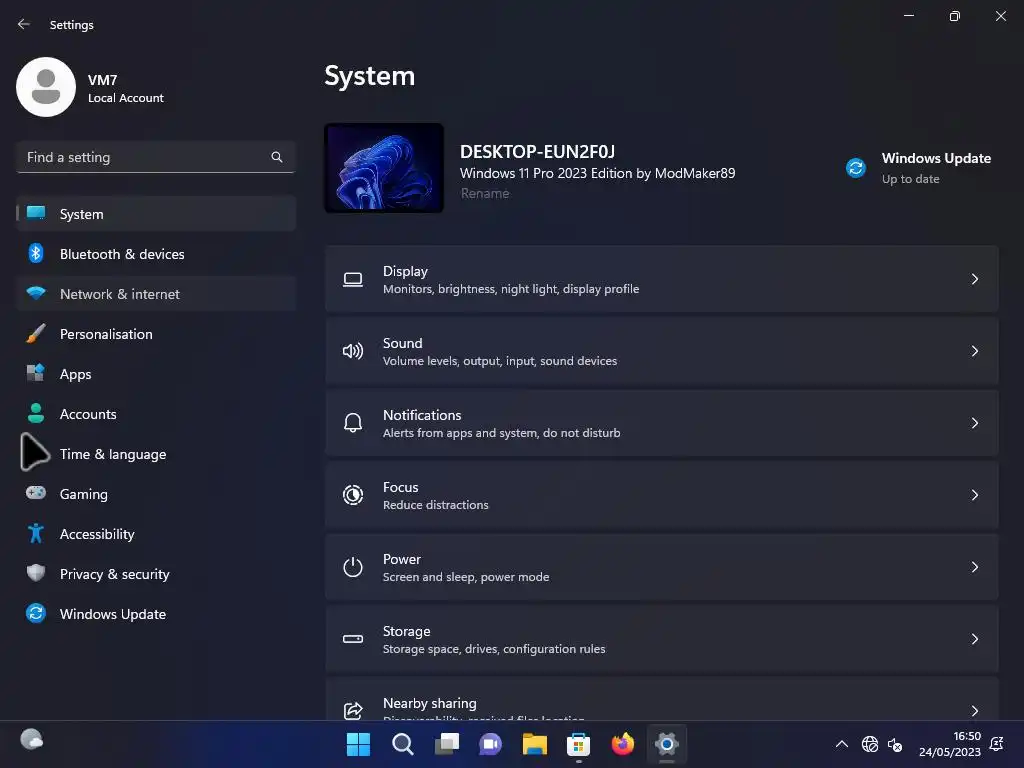Click the Settings gear on the taskbar
This screenshot has width=1024, height=768.
[667, 744]
